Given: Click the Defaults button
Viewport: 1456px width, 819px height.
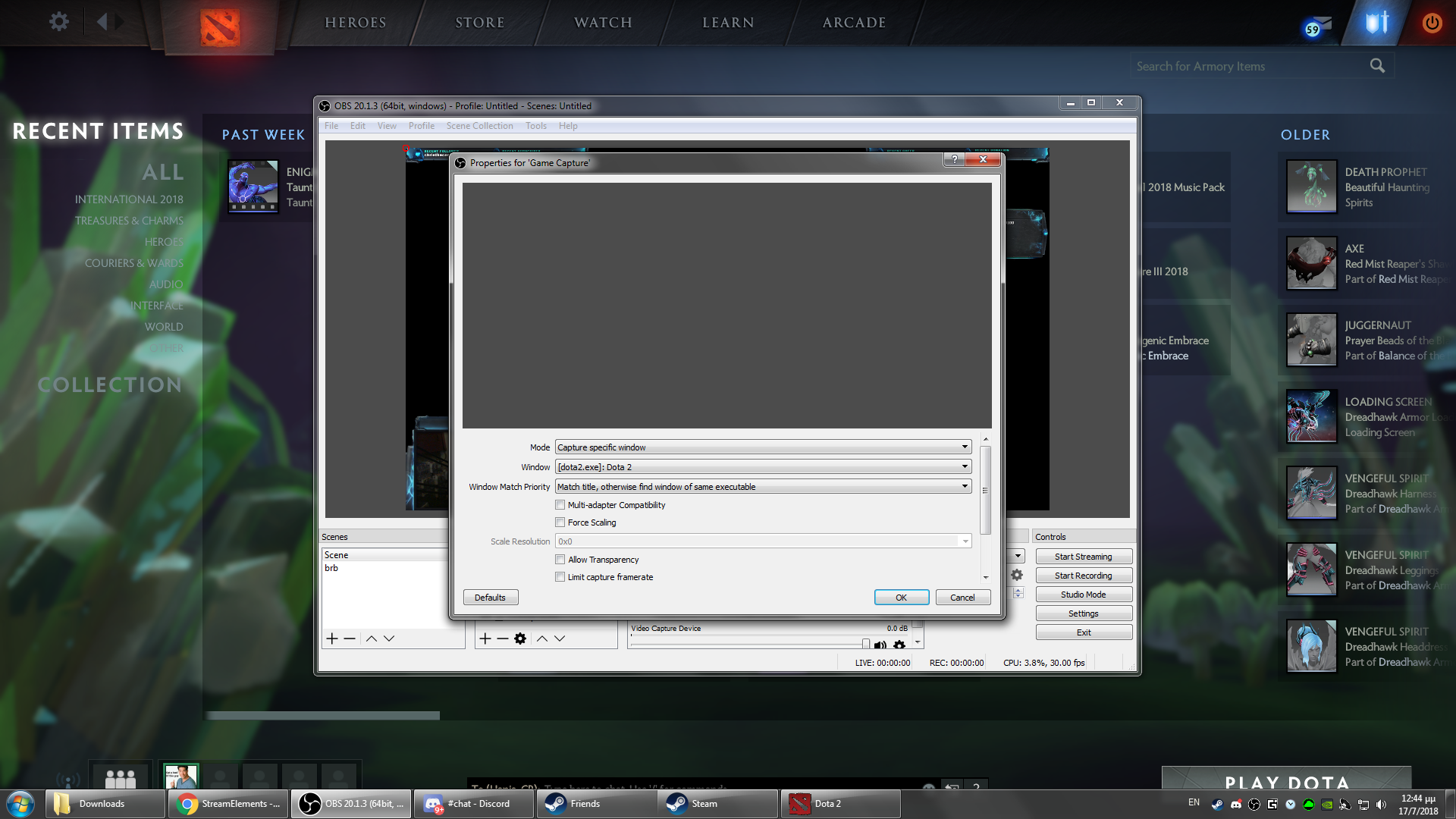Looking at the screenshot, I should (x=490, y=598).
